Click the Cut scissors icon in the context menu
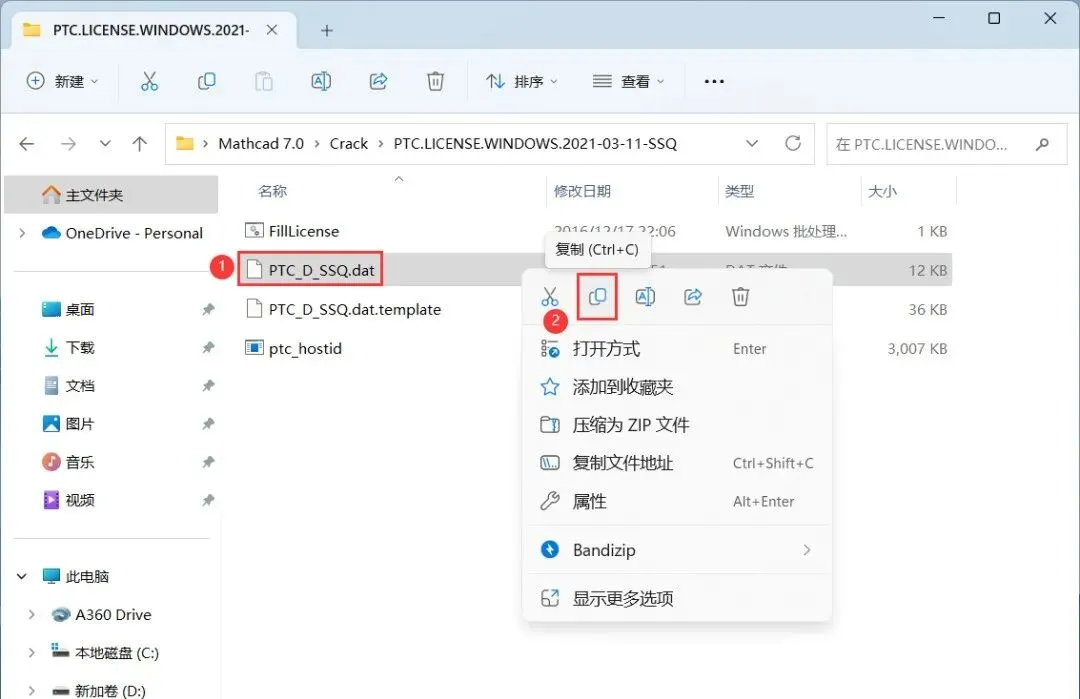The image size is (1080, 699). point(550,297)
